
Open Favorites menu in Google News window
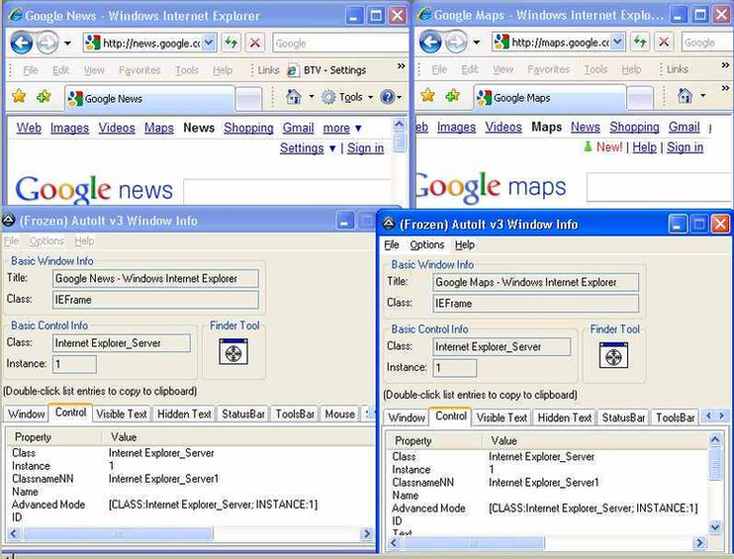pyautogui.click(x=139, y=70)
